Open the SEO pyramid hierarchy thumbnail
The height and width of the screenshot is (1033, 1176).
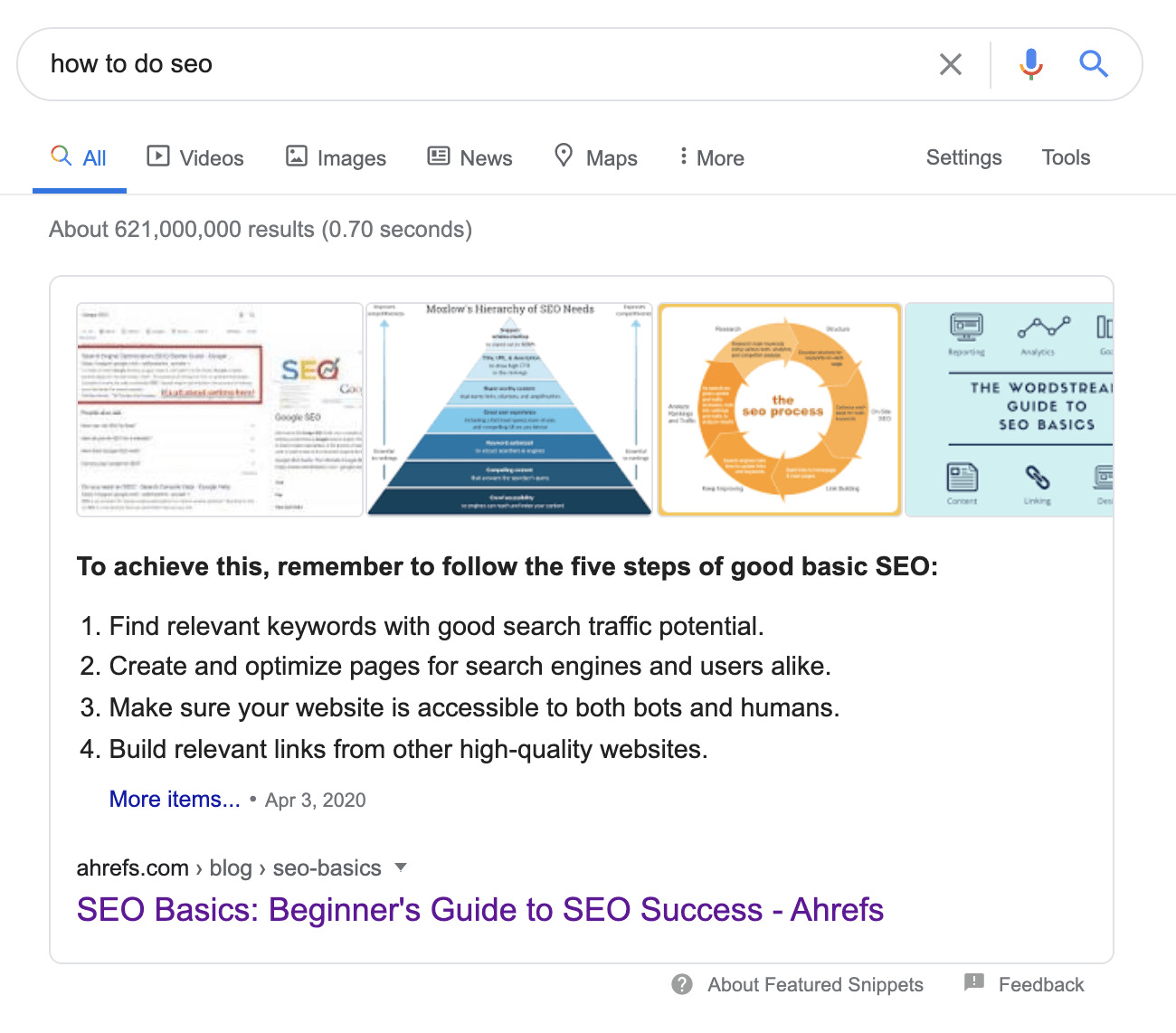[x=509, y=410]
